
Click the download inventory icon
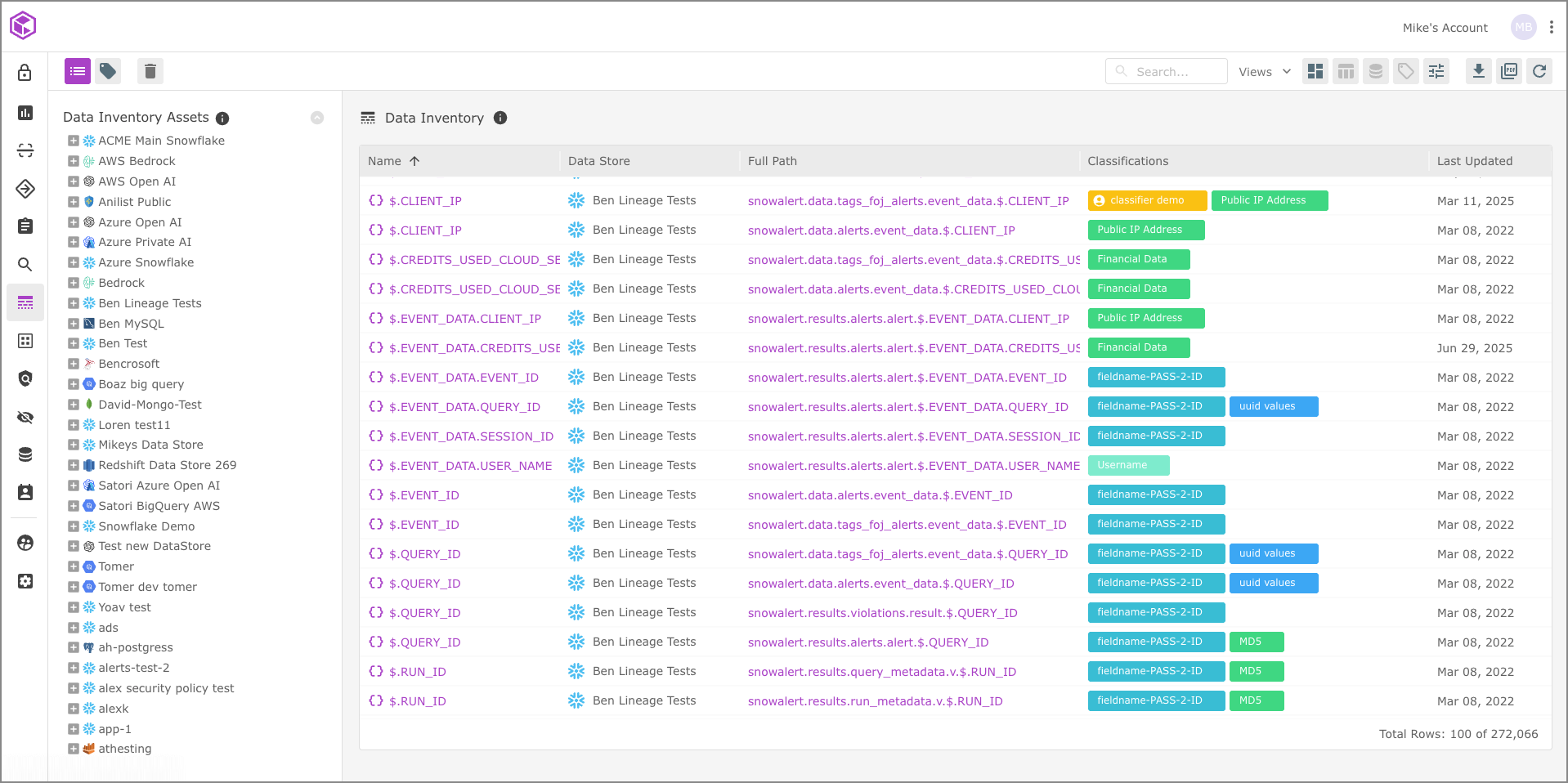[1478, 72]
